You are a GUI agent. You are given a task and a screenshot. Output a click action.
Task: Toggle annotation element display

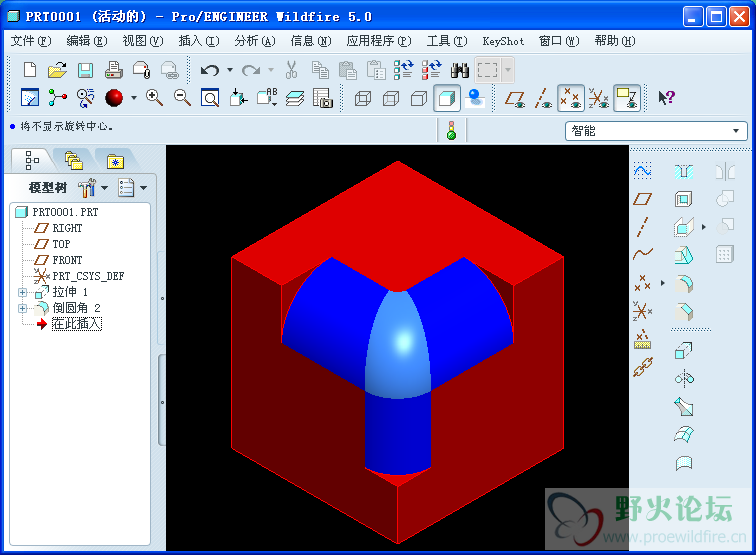tap(627, 98)
